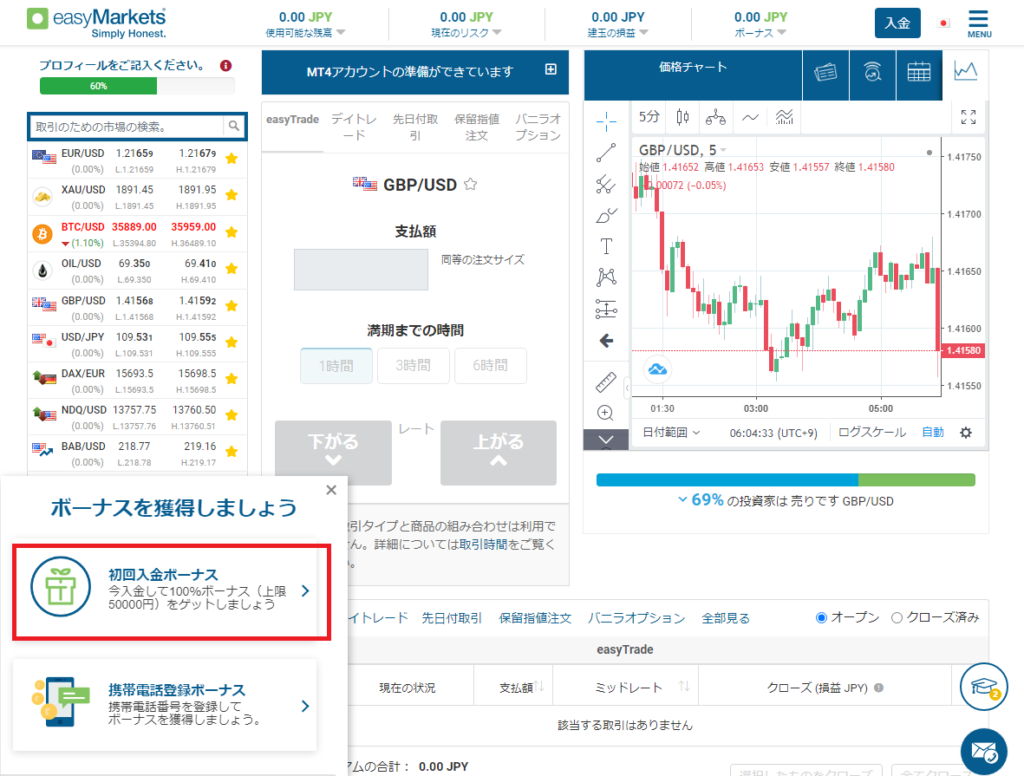
Task: Click the profile completion 60% progress bar
Action: 137,86
